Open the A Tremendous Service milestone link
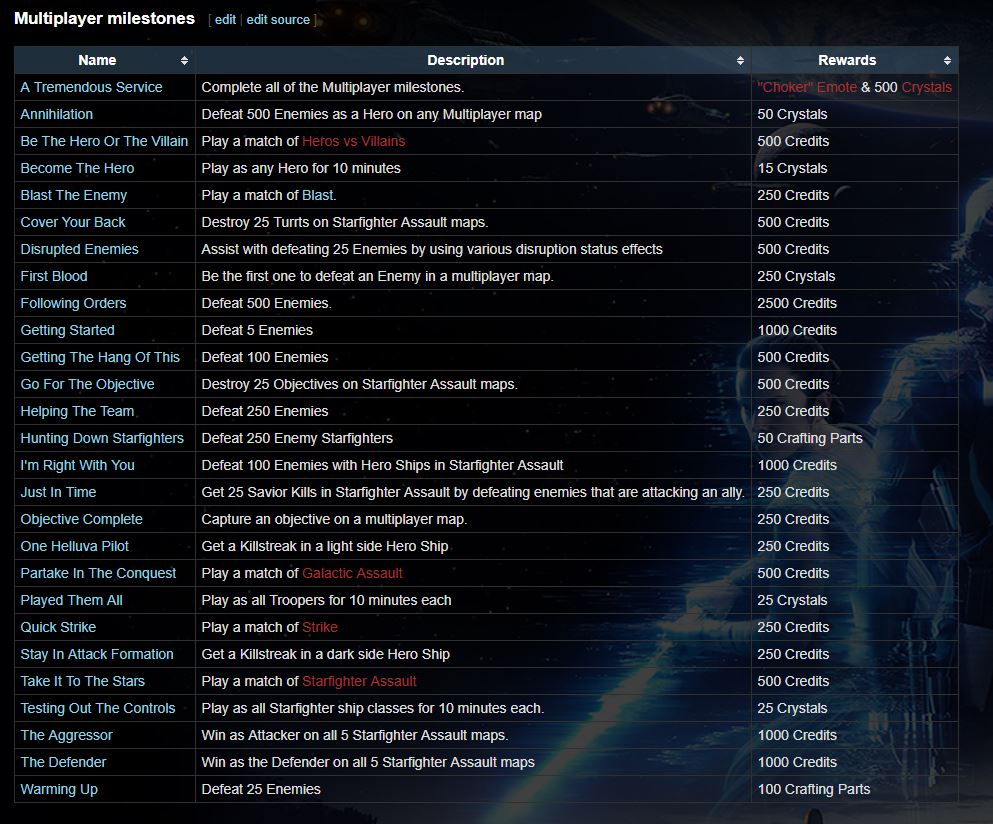 tap(91, 87)
